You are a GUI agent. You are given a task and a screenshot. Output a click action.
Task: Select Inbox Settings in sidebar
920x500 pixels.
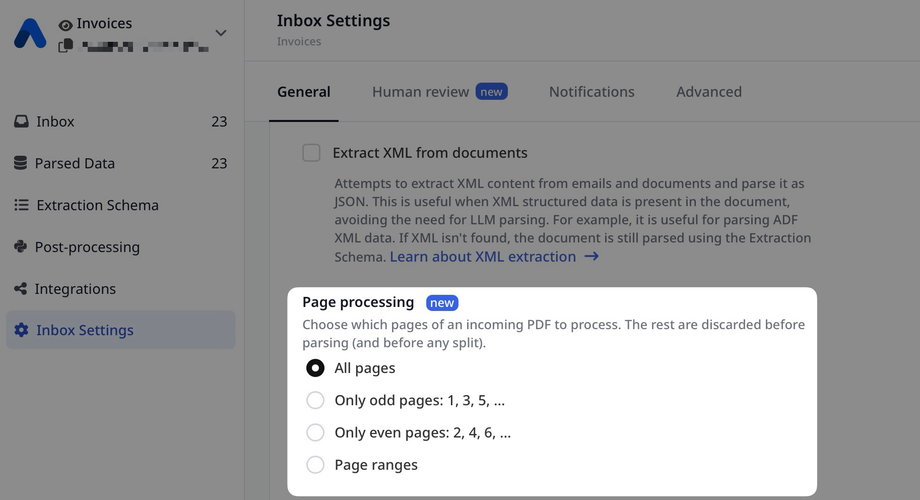pyautogui.click(x=120, y=330)
